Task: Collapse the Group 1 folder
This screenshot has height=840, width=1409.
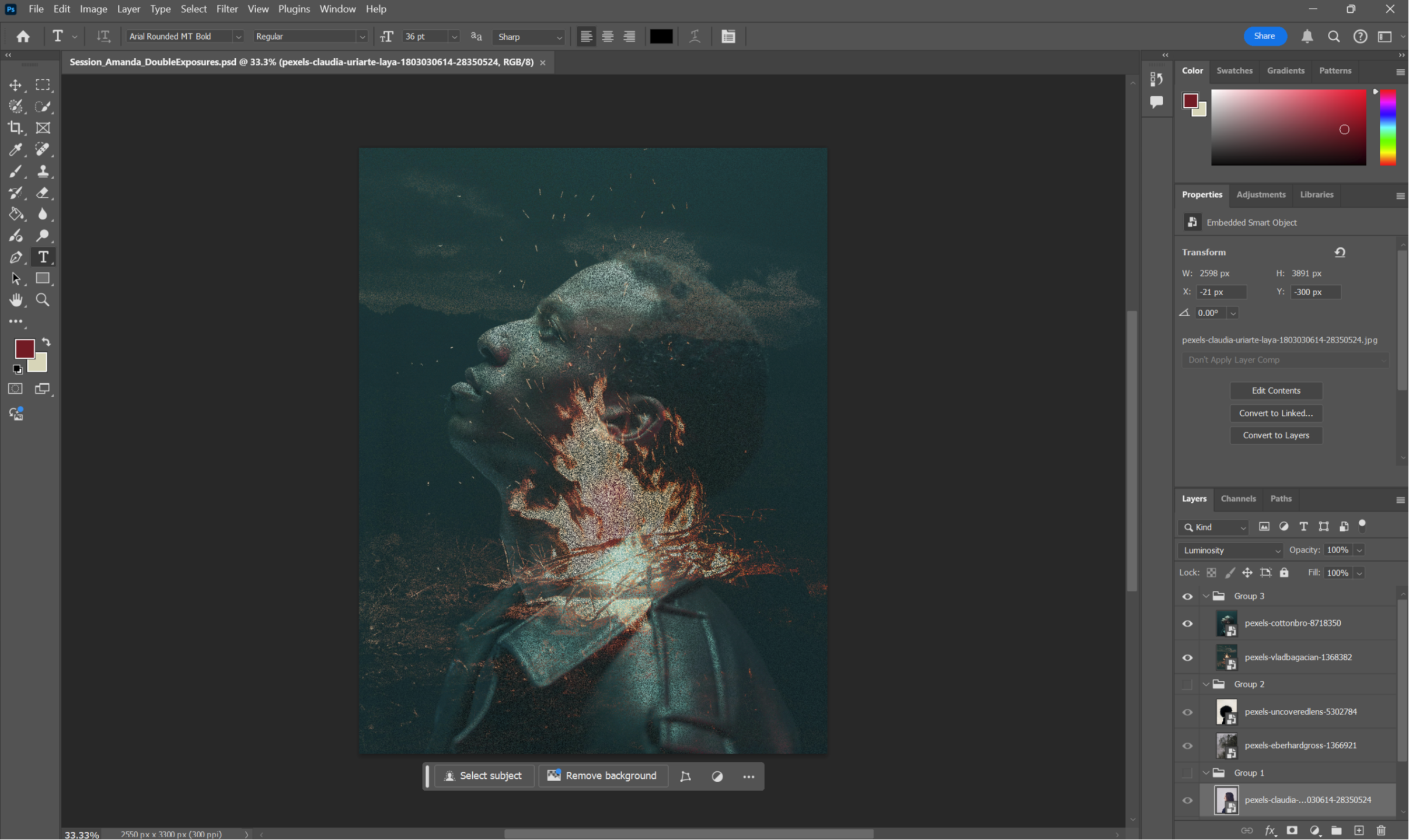Action: click(x=1206, y=773)
